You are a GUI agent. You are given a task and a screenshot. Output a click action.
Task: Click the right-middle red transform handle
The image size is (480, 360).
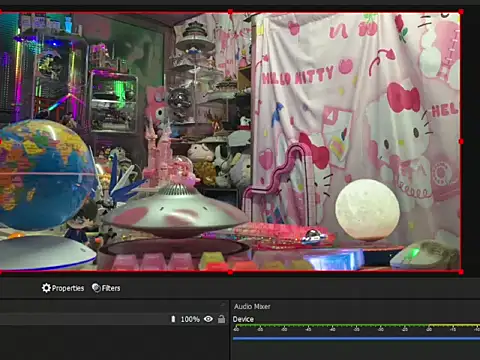[461, 142]
